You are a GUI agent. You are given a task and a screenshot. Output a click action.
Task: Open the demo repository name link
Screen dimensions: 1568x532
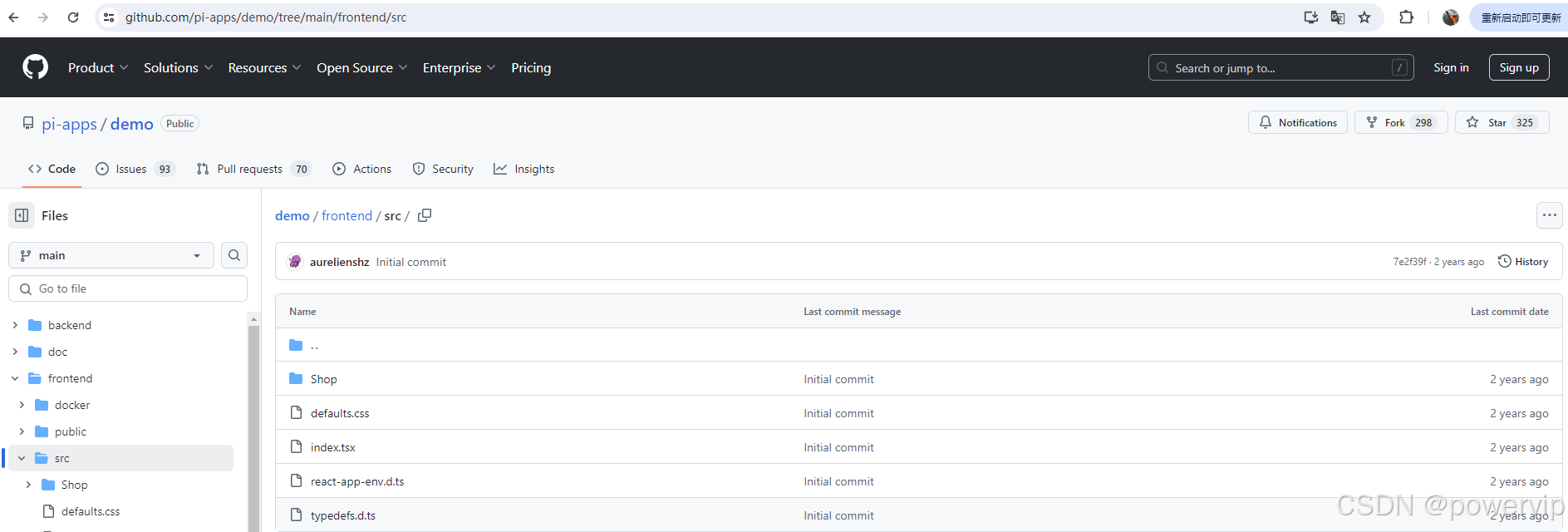[132, 124]
